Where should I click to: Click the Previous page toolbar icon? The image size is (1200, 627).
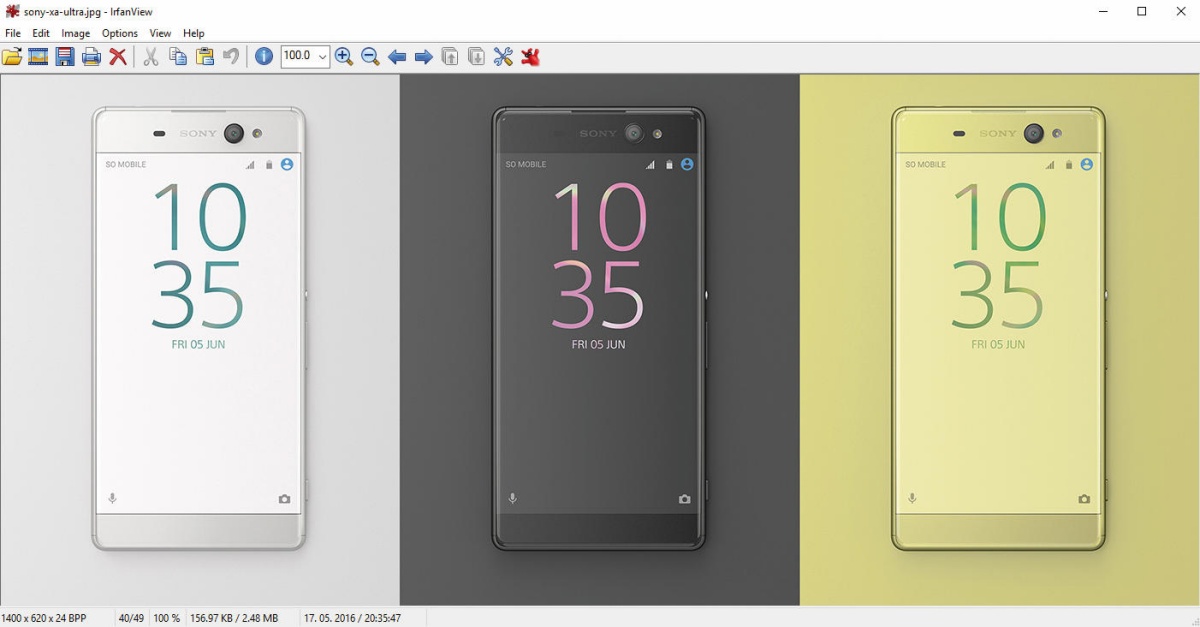pos(450,57)
